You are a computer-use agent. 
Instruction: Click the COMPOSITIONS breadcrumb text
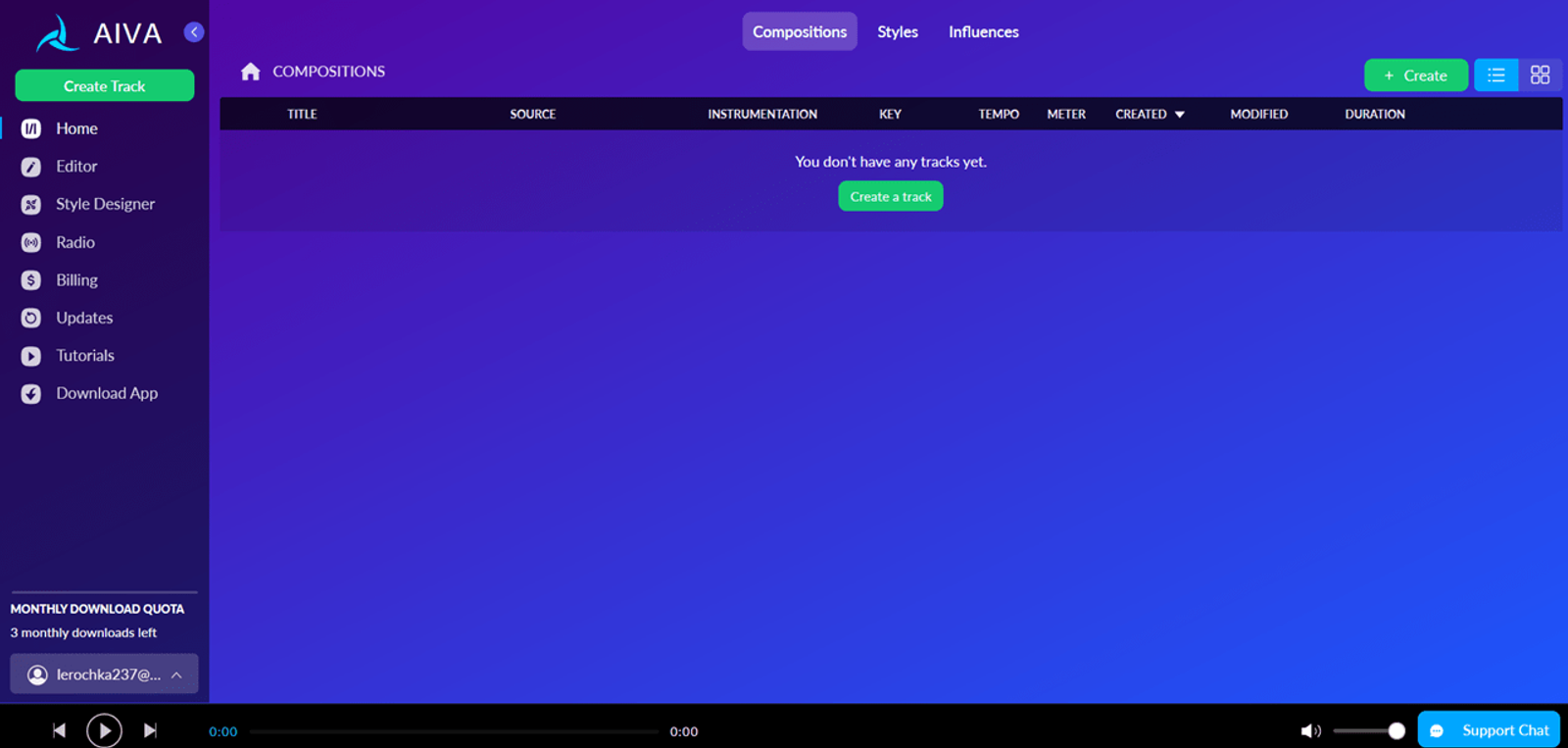point(328,72)
